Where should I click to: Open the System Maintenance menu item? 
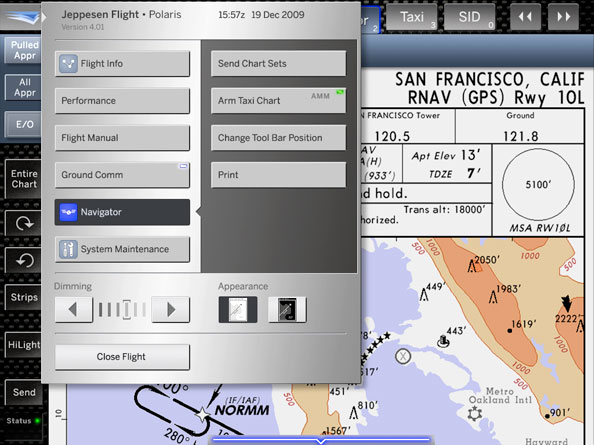pos(122,249)
